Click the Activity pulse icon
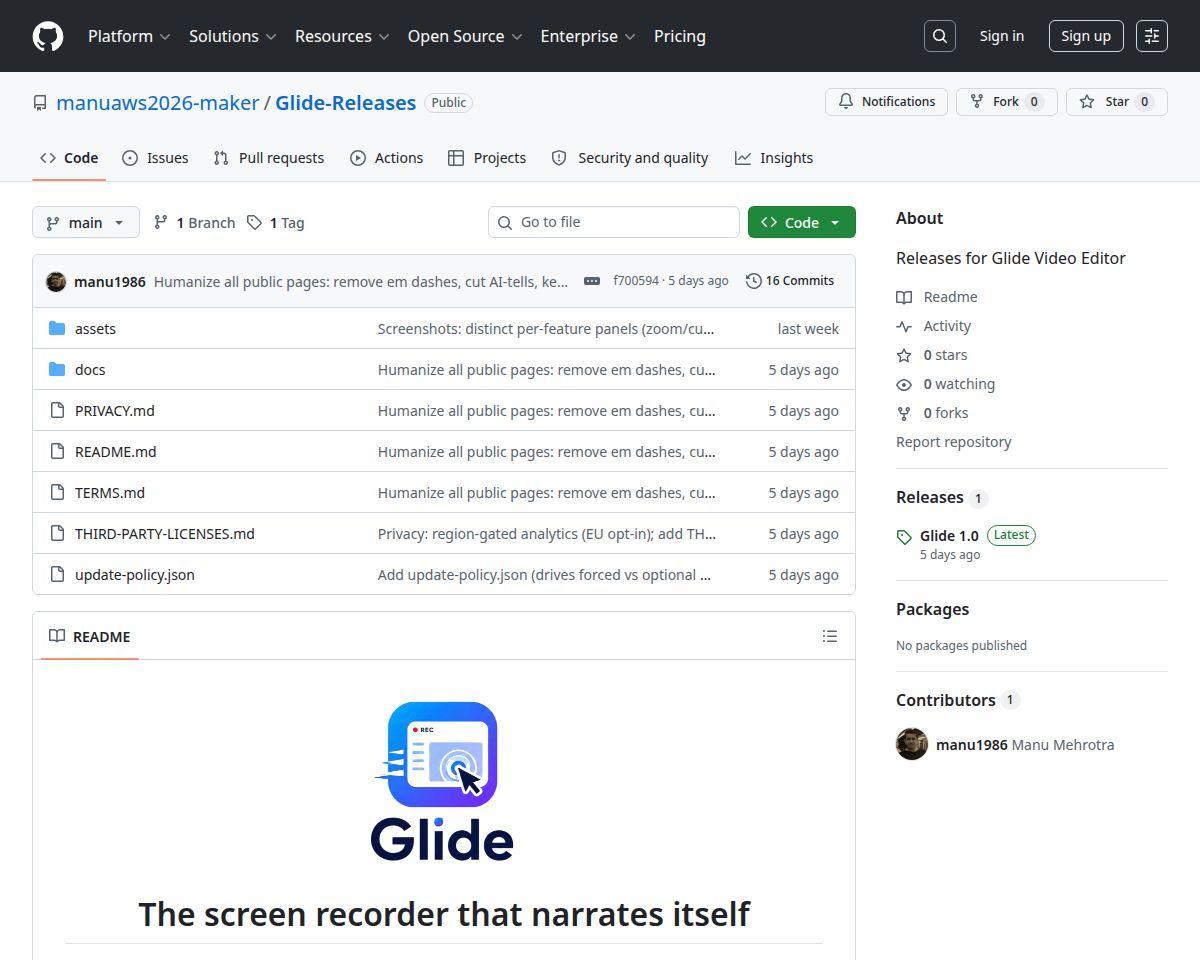Screen dimensions: 1200x960 [904, 326]
